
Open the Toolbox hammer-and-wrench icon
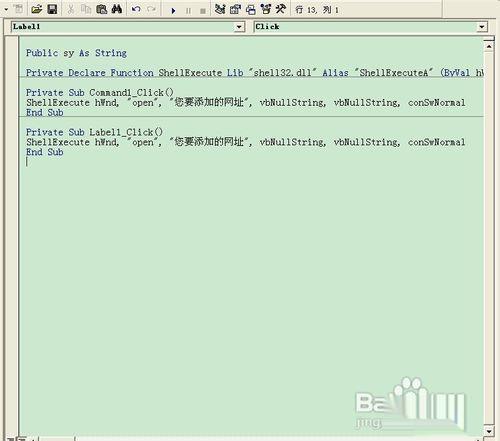tap(281, 9)
